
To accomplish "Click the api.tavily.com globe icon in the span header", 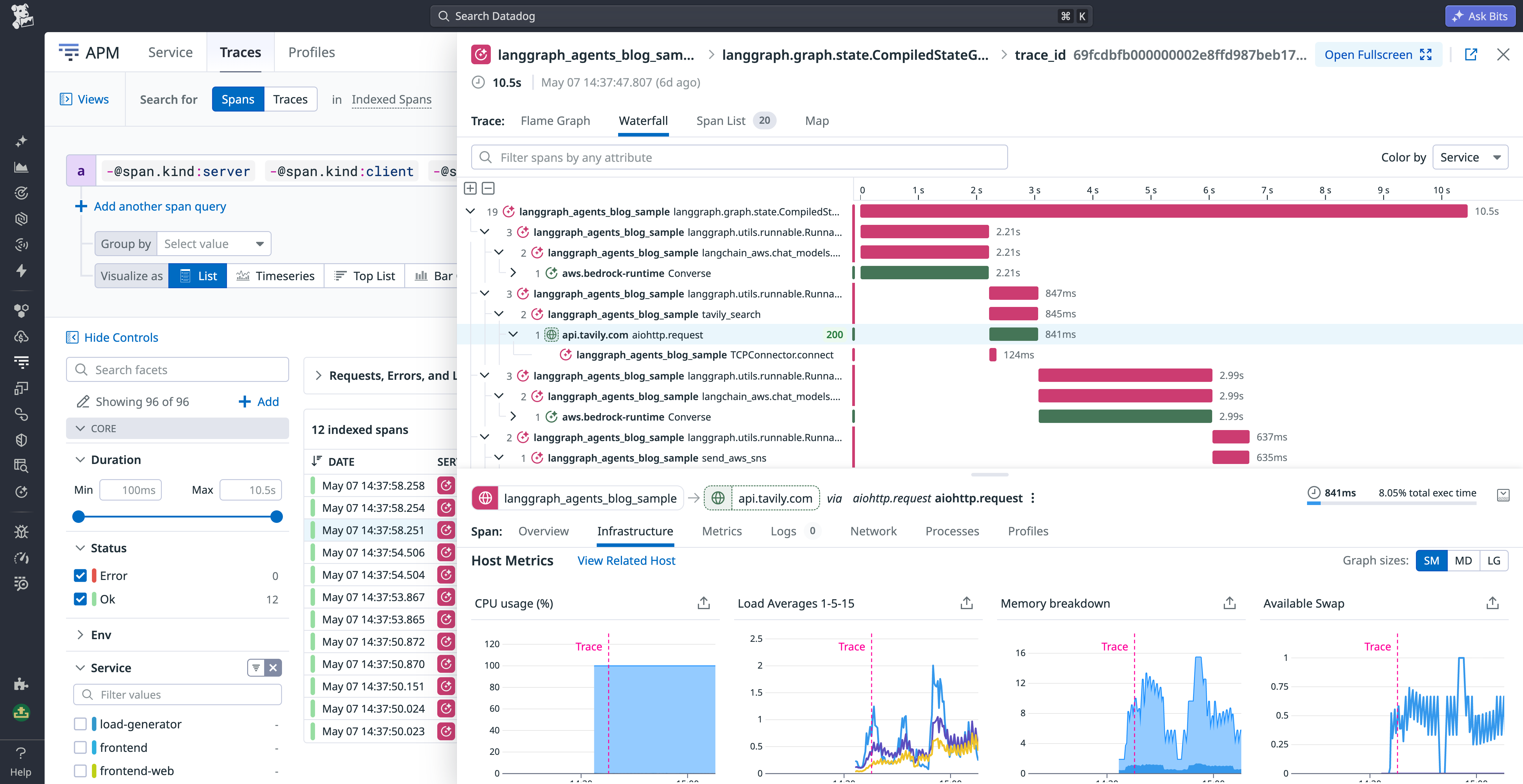I will [718, 498].
